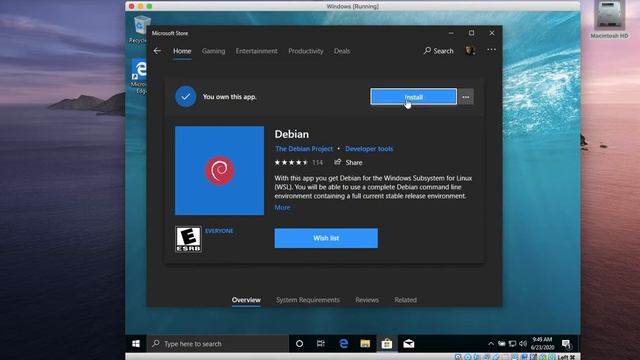Add Debian to the Wish list
Screen dimensions: 640x360
click(x=326, y=238)
